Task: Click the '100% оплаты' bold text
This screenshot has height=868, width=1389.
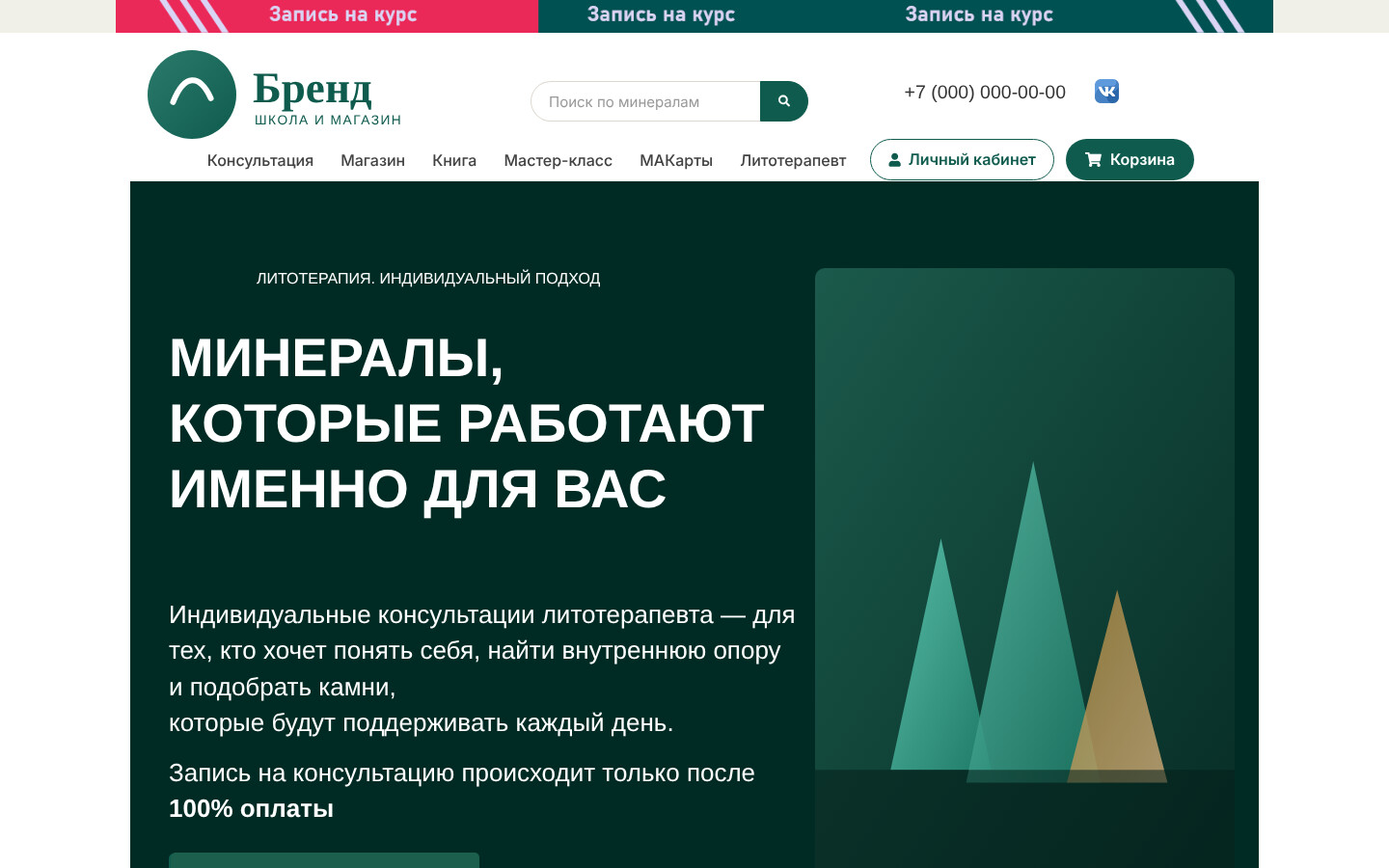Action: (251, 808)
